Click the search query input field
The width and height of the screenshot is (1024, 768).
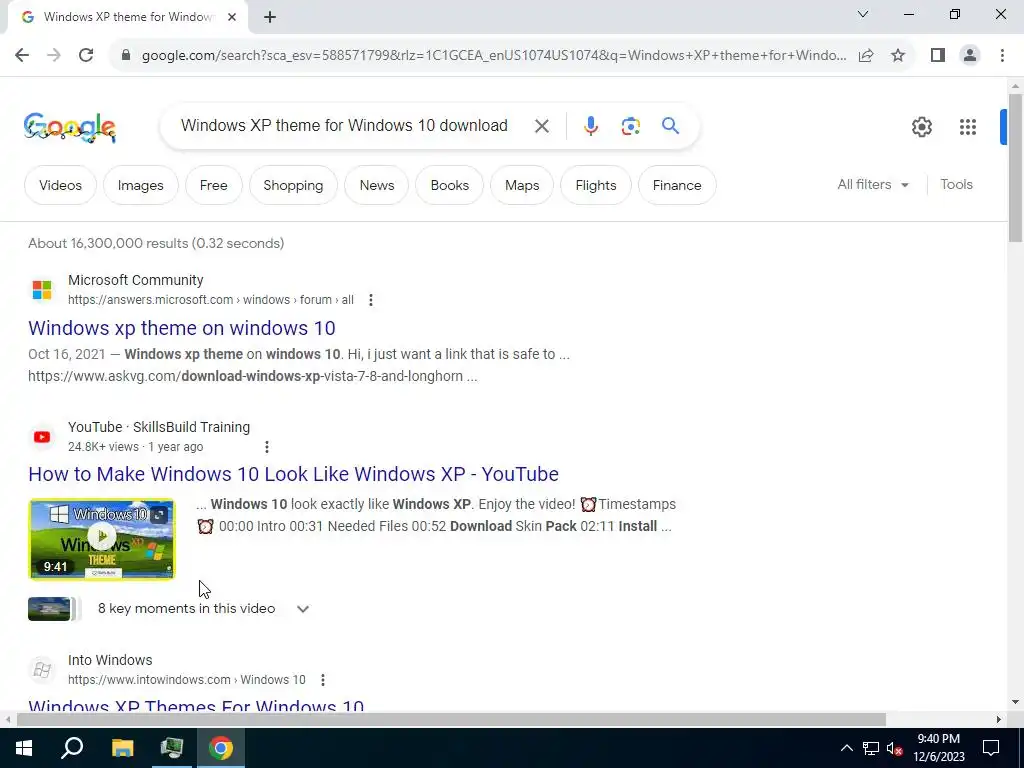click(344, 125)
